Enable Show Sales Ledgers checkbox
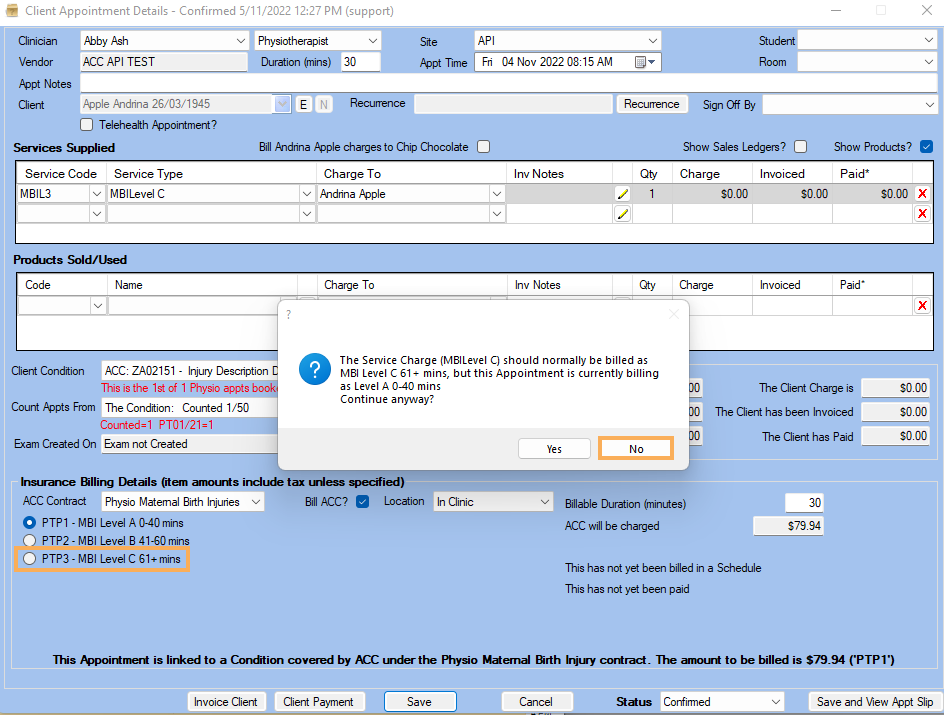944x715 pixels. [800, 147]
